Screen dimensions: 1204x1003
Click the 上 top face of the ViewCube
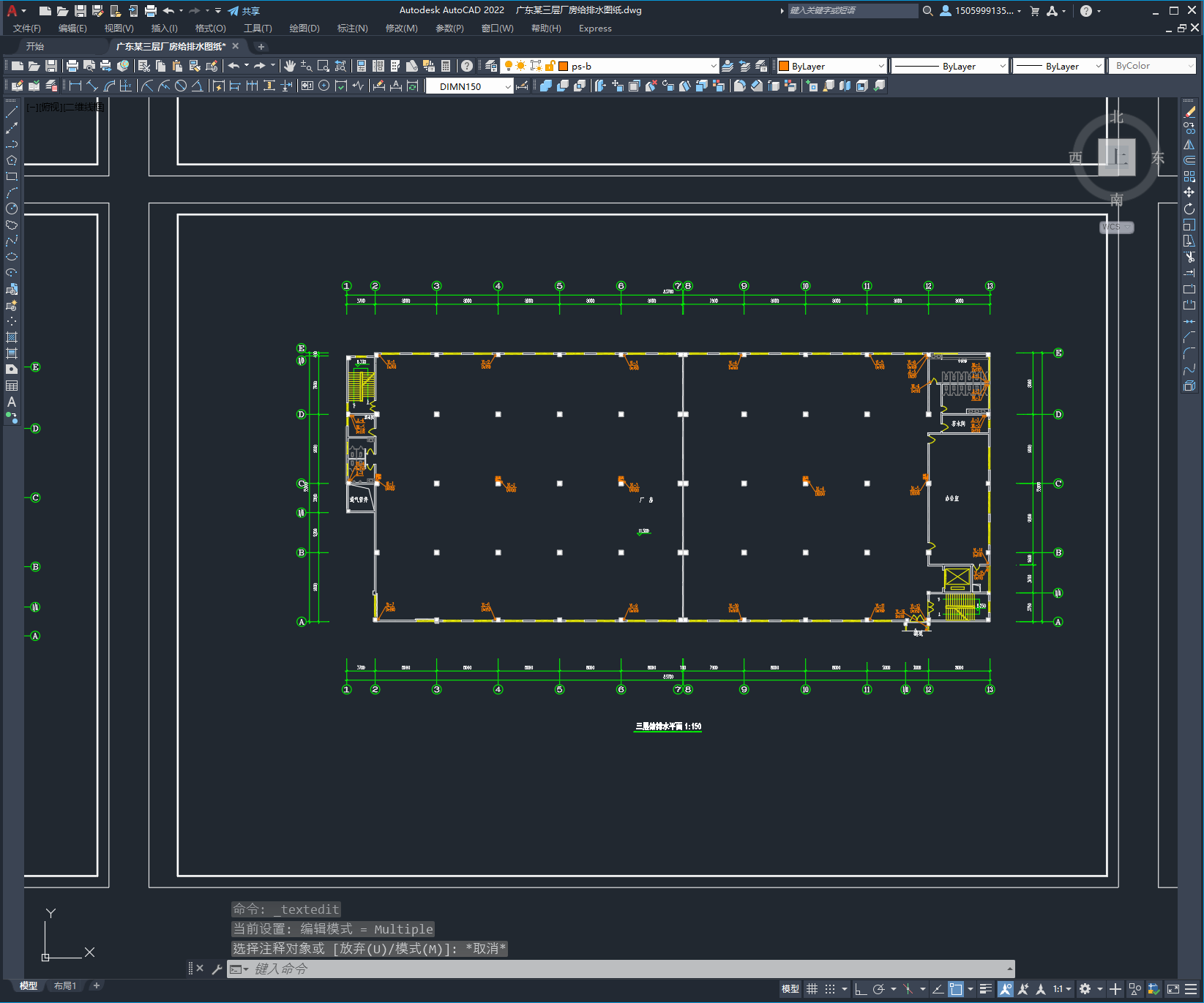click(x=1117, y=157)
